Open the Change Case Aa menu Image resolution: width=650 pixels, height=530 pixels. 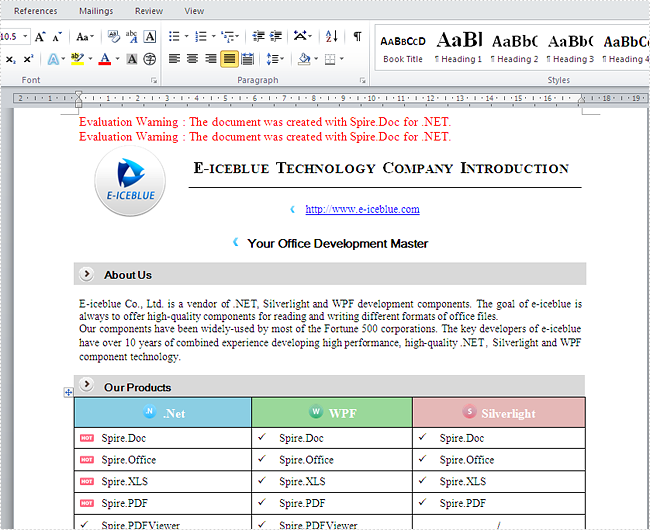coord(85,36)
